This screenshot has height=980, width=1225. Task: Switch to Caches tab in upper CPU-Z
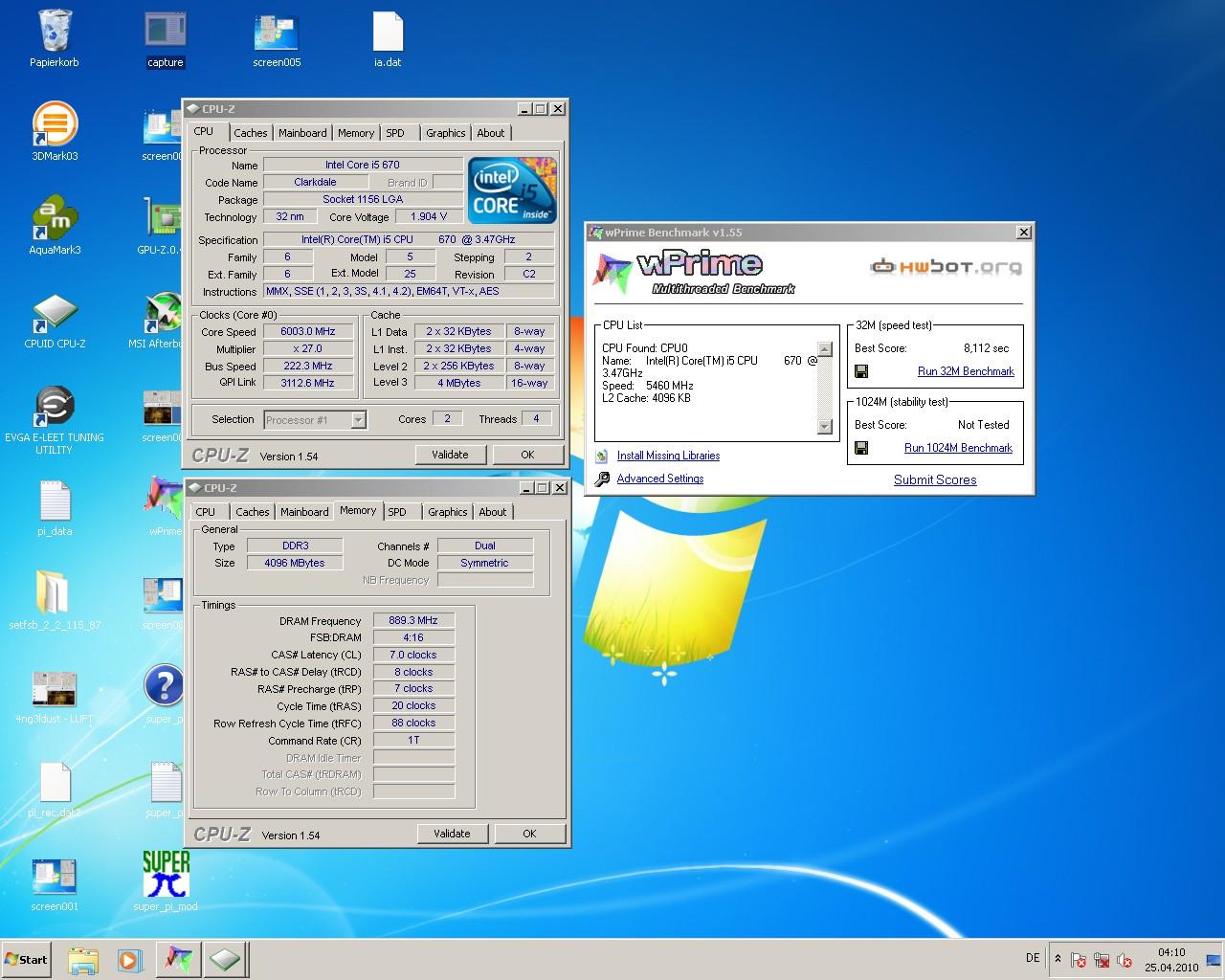click(x=251, y=133)
